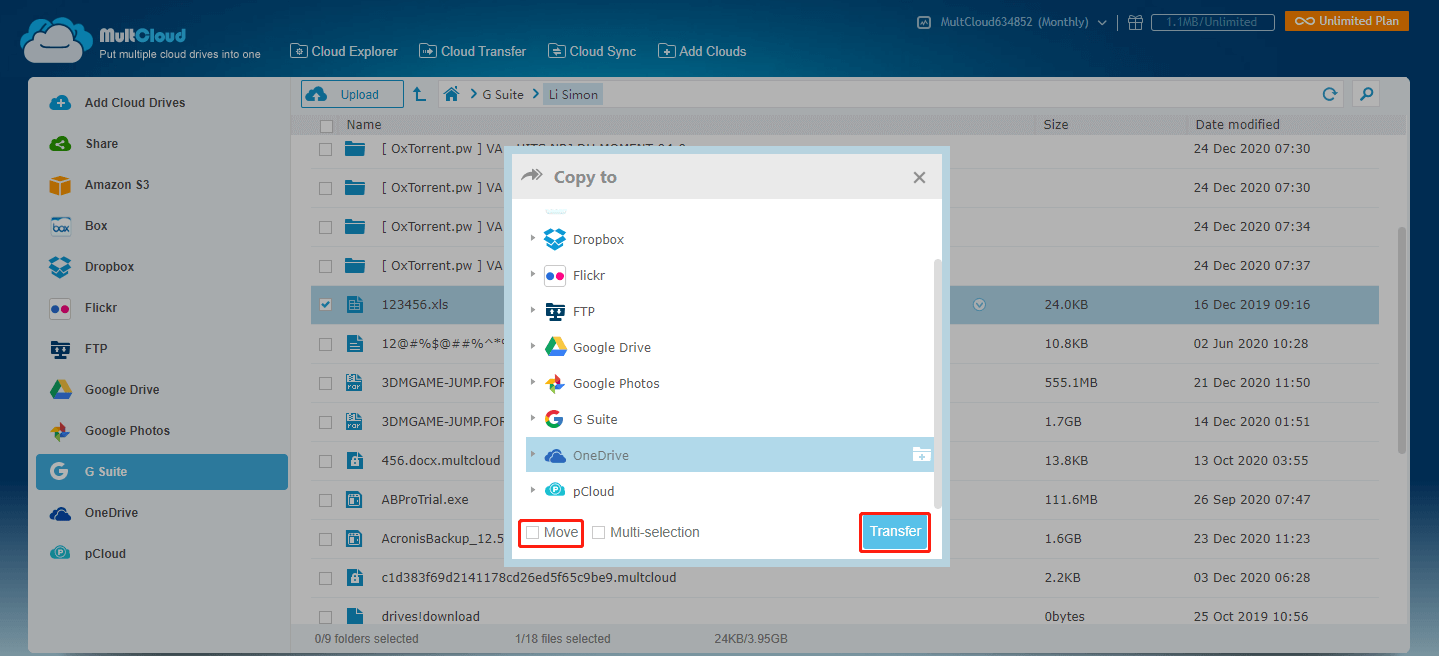The image size is (1439, 656).
Task: Open the gift box icon in header
Action: tap(1134, 22)
